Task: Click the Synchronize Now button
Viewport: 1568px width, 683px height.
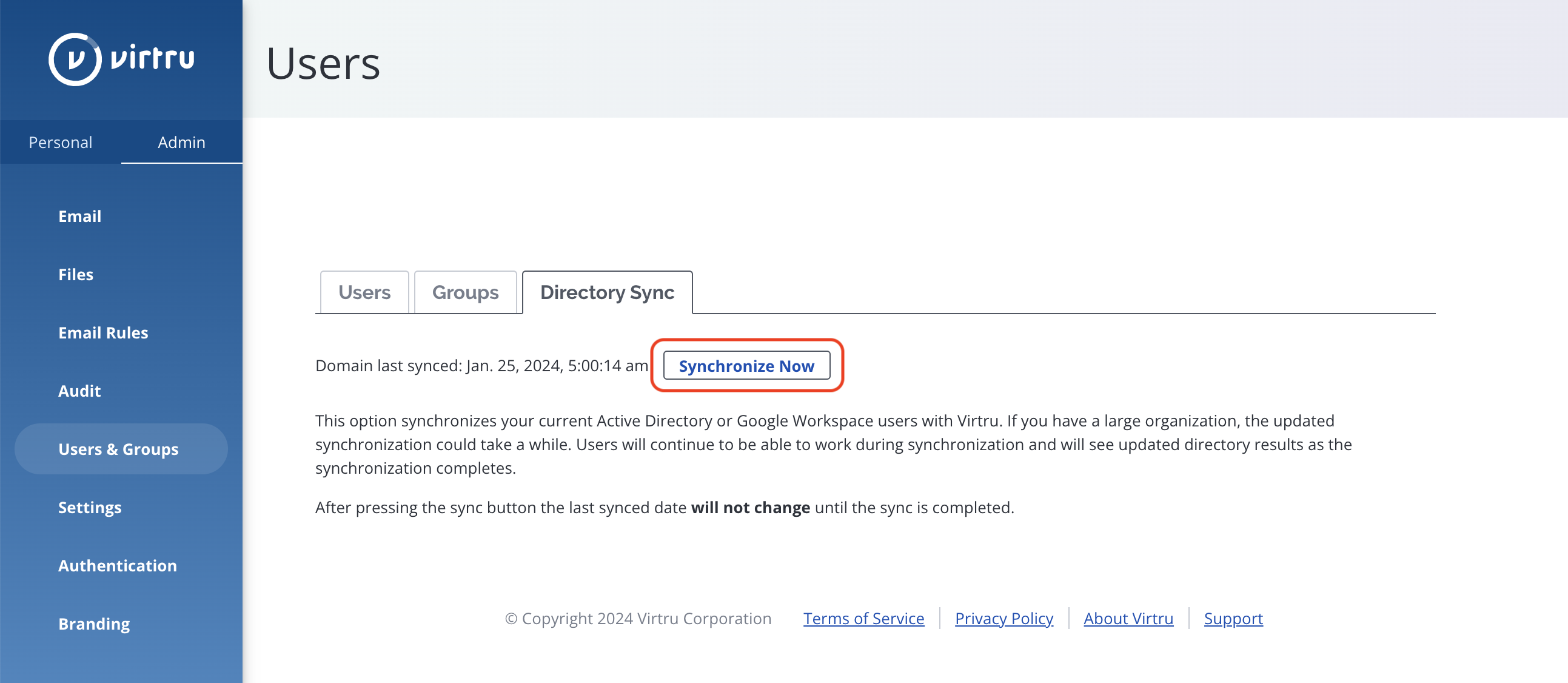Action: 746,366
